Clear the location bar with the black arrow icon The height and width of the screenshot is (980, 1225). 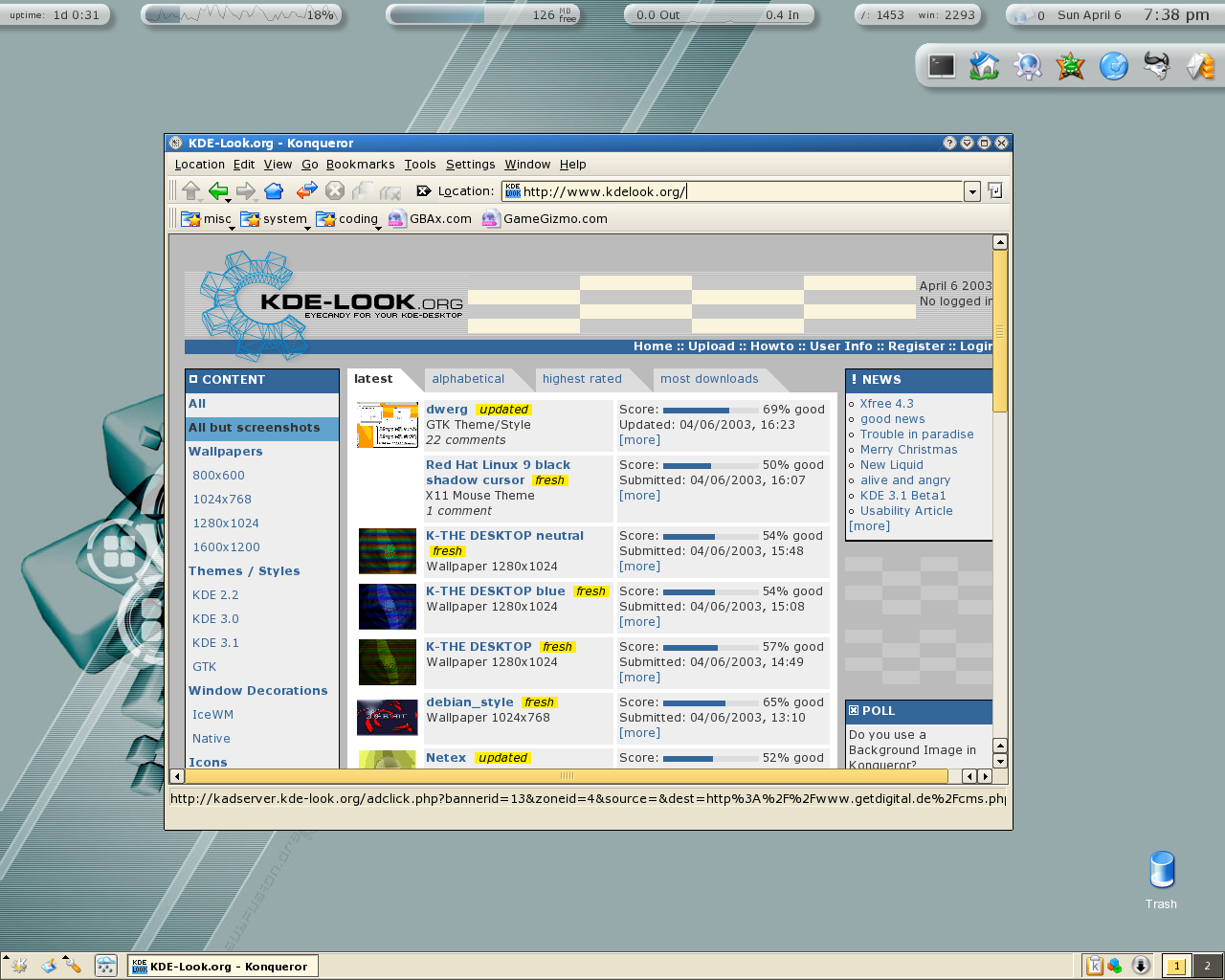pos(424,191)
